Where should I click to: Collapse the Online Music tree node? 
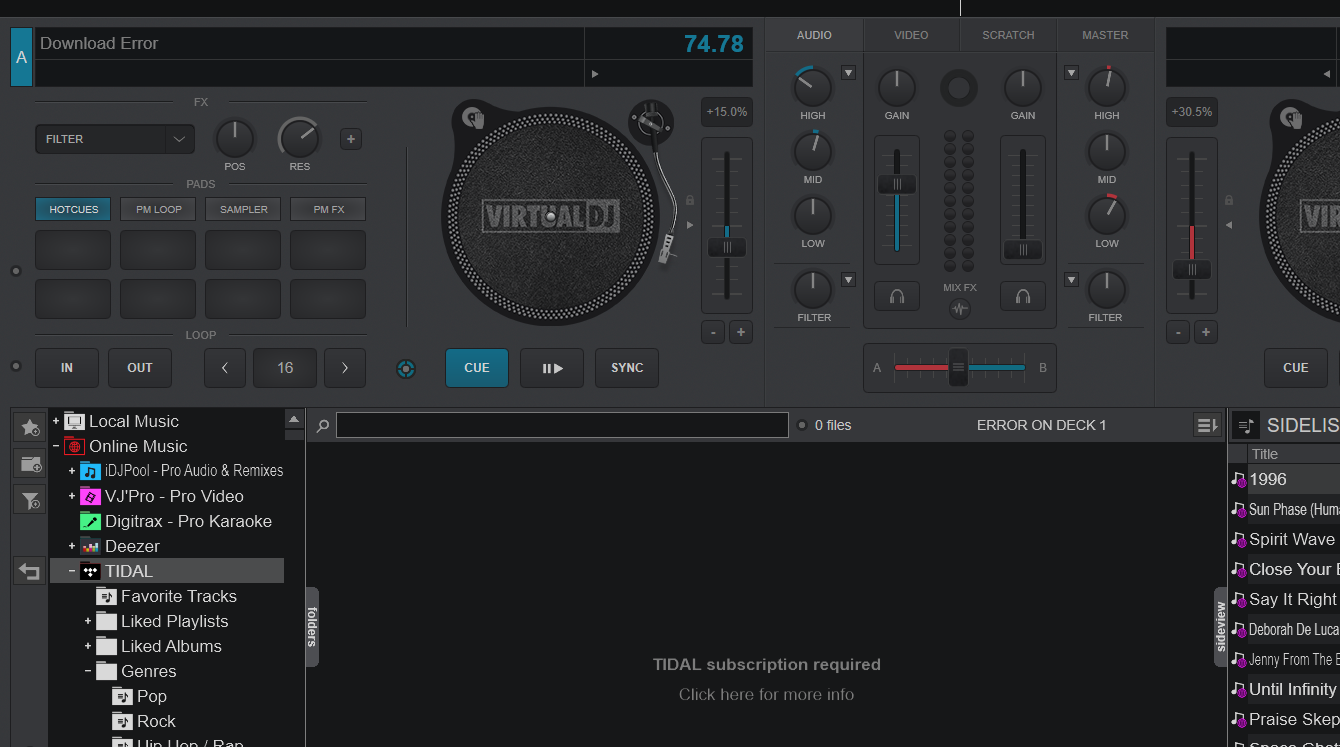pyautogui.click(x=56, y=447)
